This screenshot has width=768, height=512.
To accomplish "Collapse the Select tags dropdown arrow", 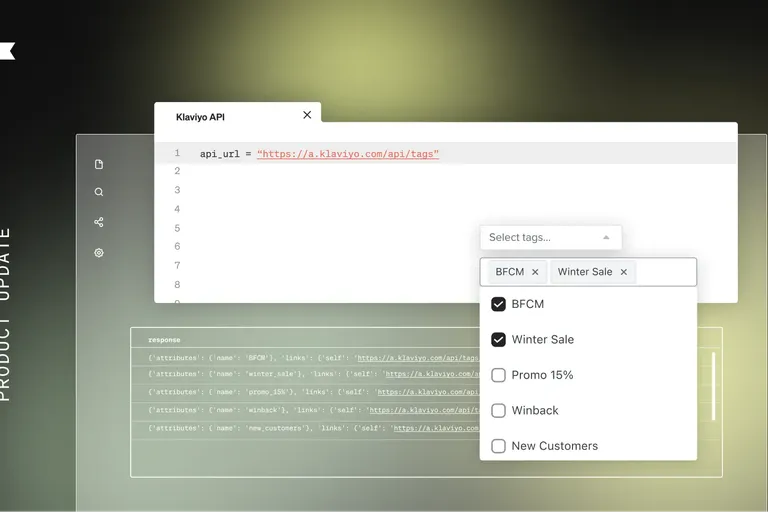I will 606,238.
